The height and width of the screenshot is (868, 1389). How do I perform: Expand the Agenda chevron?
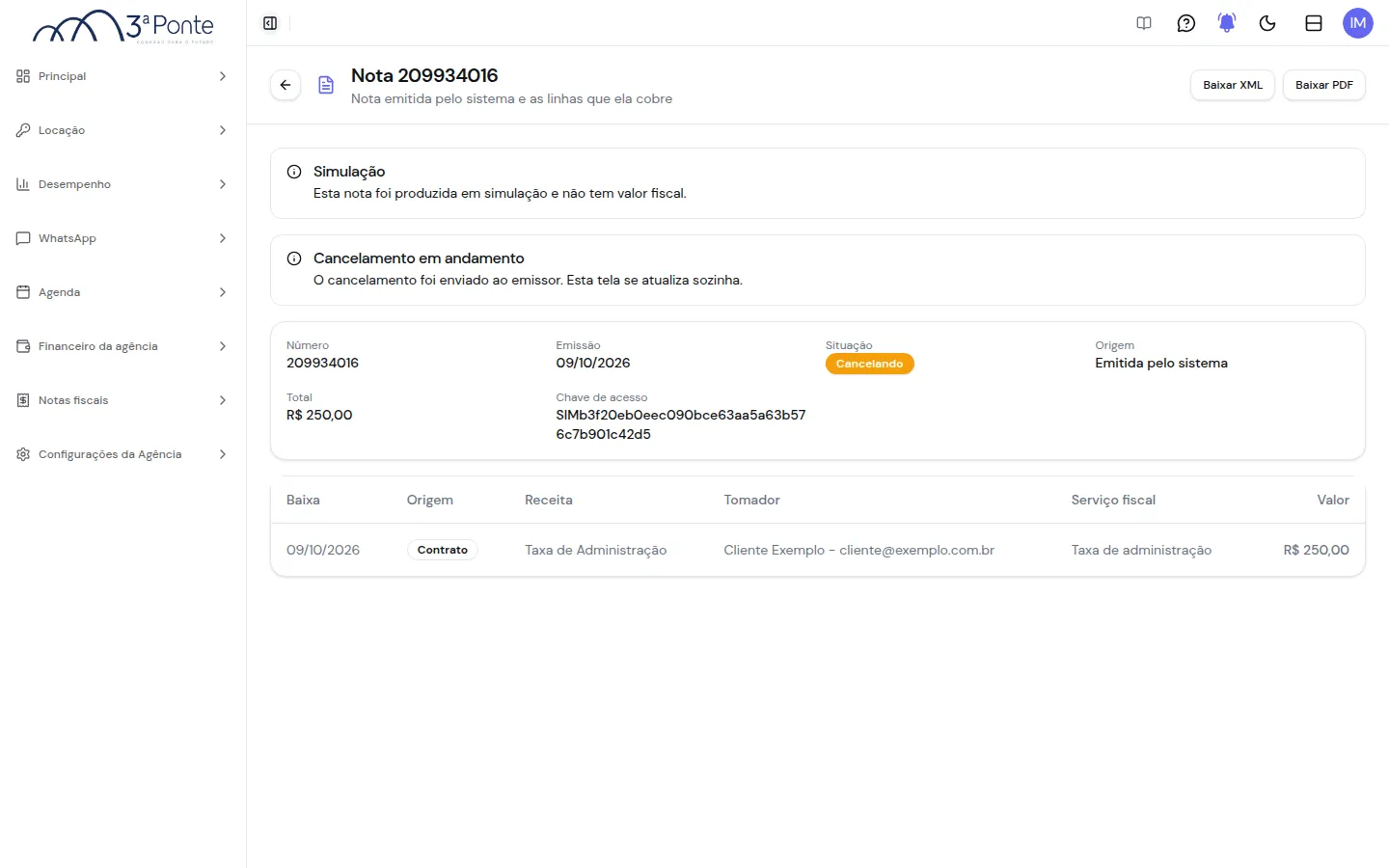pyautogui.click(x=223, y=292)
